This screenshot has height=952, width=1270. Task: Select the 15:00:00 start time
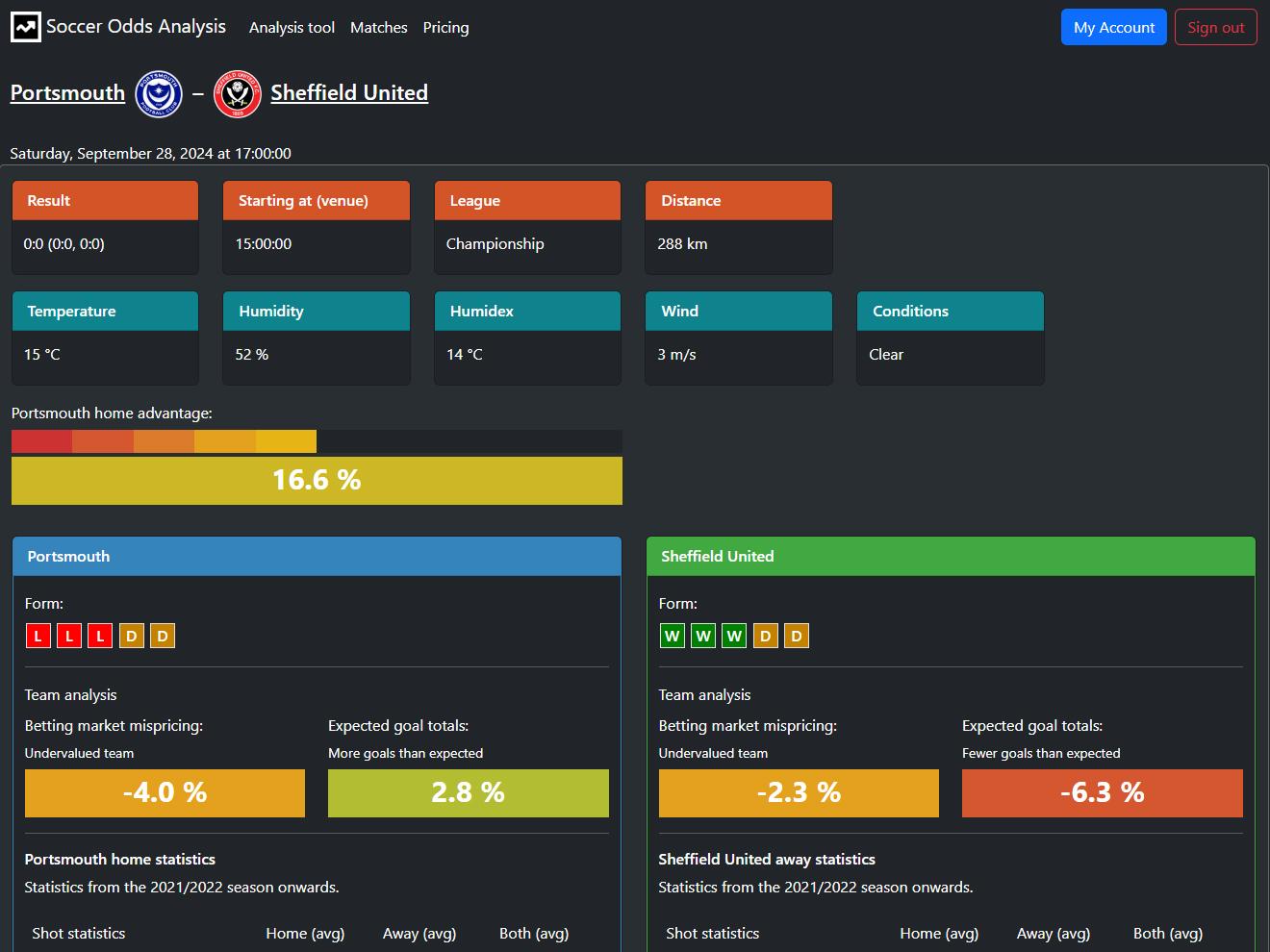pyautogui.click(x=264, y=244)
